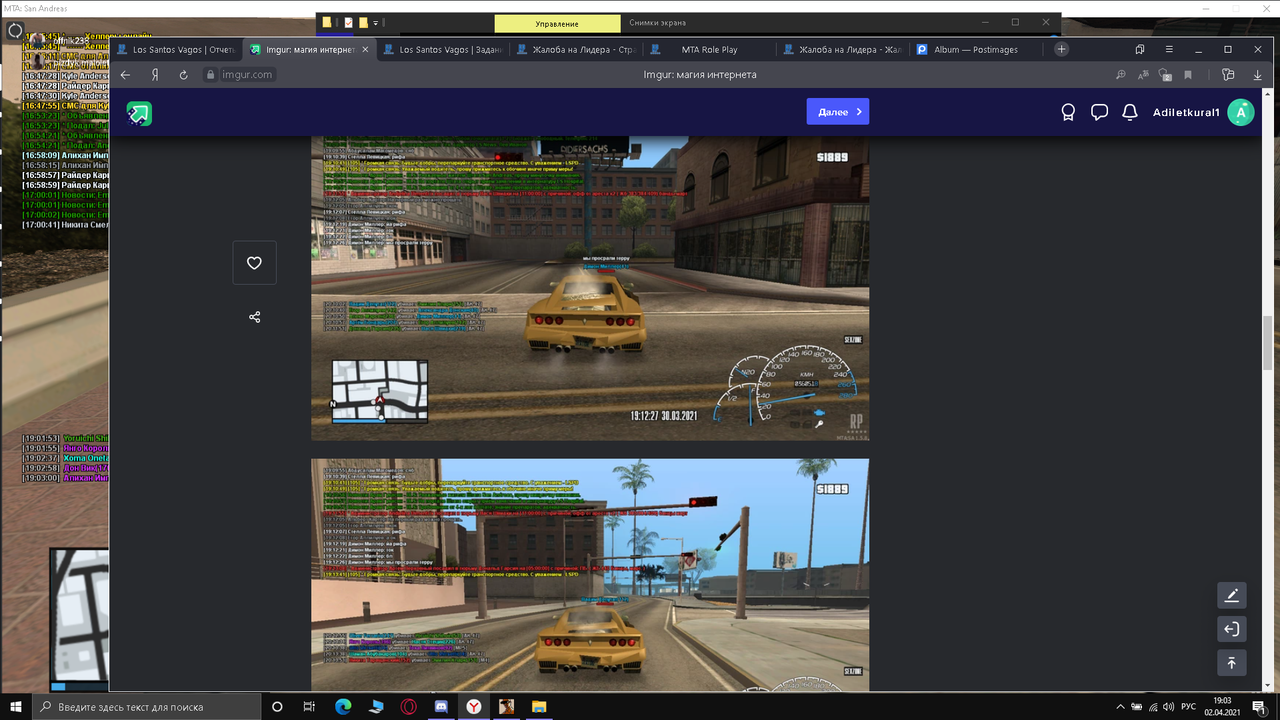This screenshot has width=1280, height=720.
Task: Switch to first Жалоба на Лидера tab
Action: 576,49
